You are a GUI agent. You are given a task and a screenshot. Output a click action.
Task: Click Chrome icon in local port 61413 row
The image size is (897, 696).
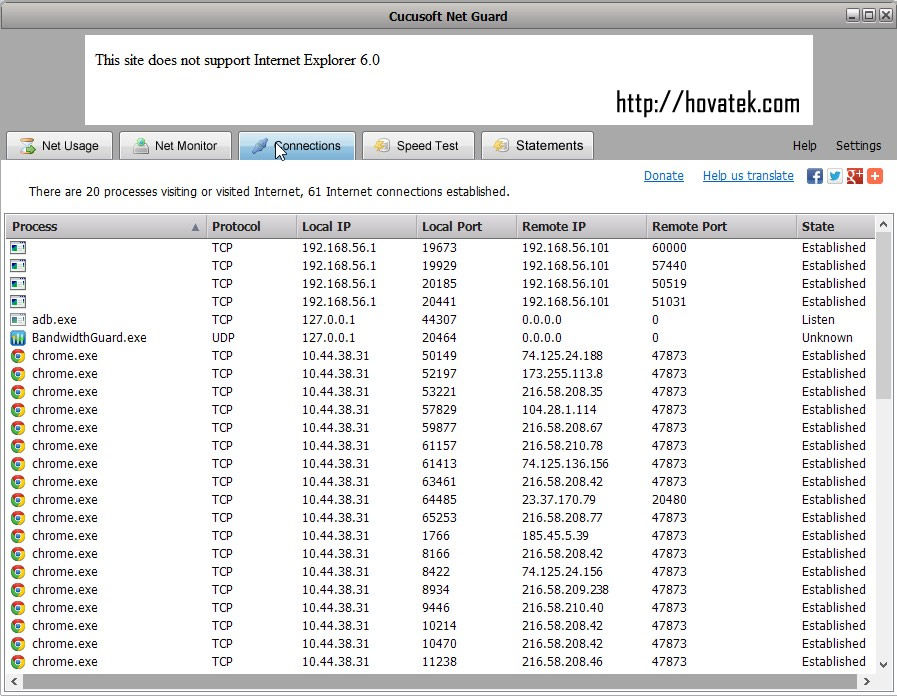coord(18,464)
